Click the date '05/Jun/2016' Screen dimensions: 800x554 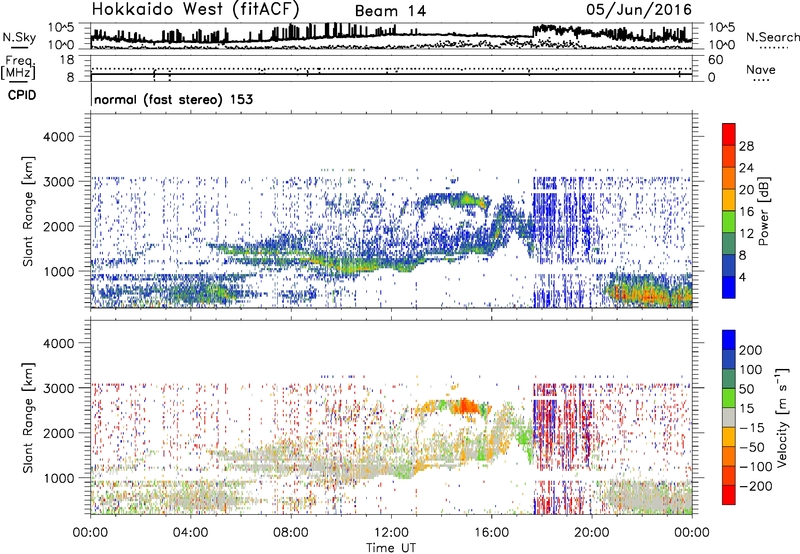click(x=639, y=9)
